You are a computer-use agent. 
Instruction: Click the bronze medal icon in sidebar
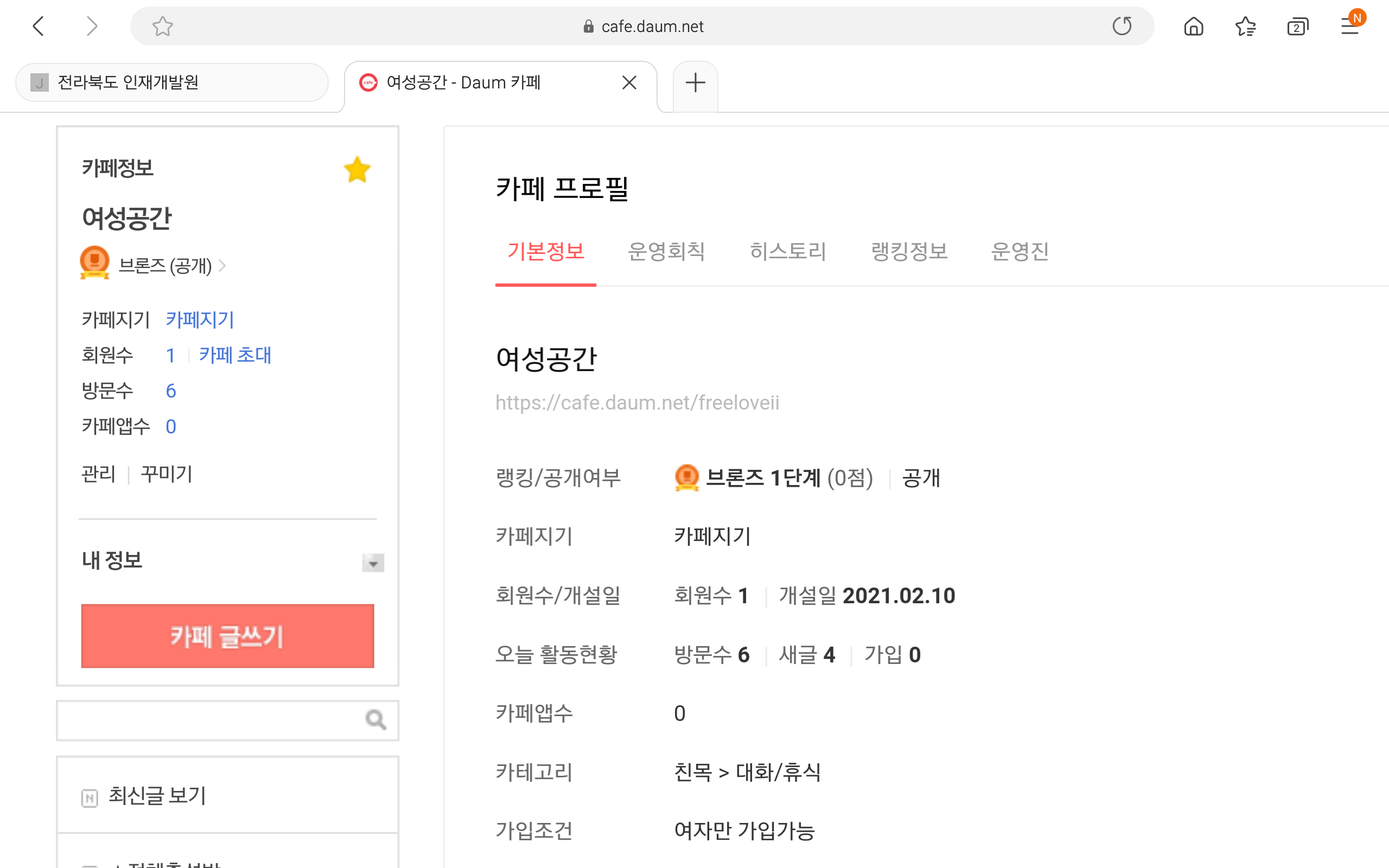pos(95,263)
